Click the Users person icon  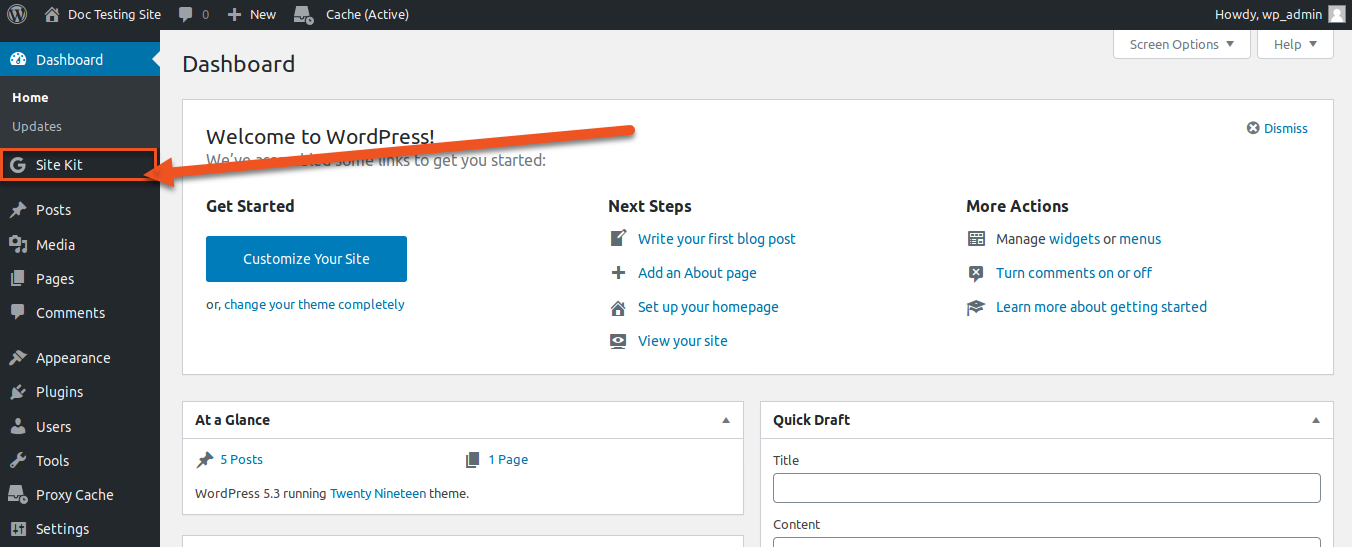point(18,426)
